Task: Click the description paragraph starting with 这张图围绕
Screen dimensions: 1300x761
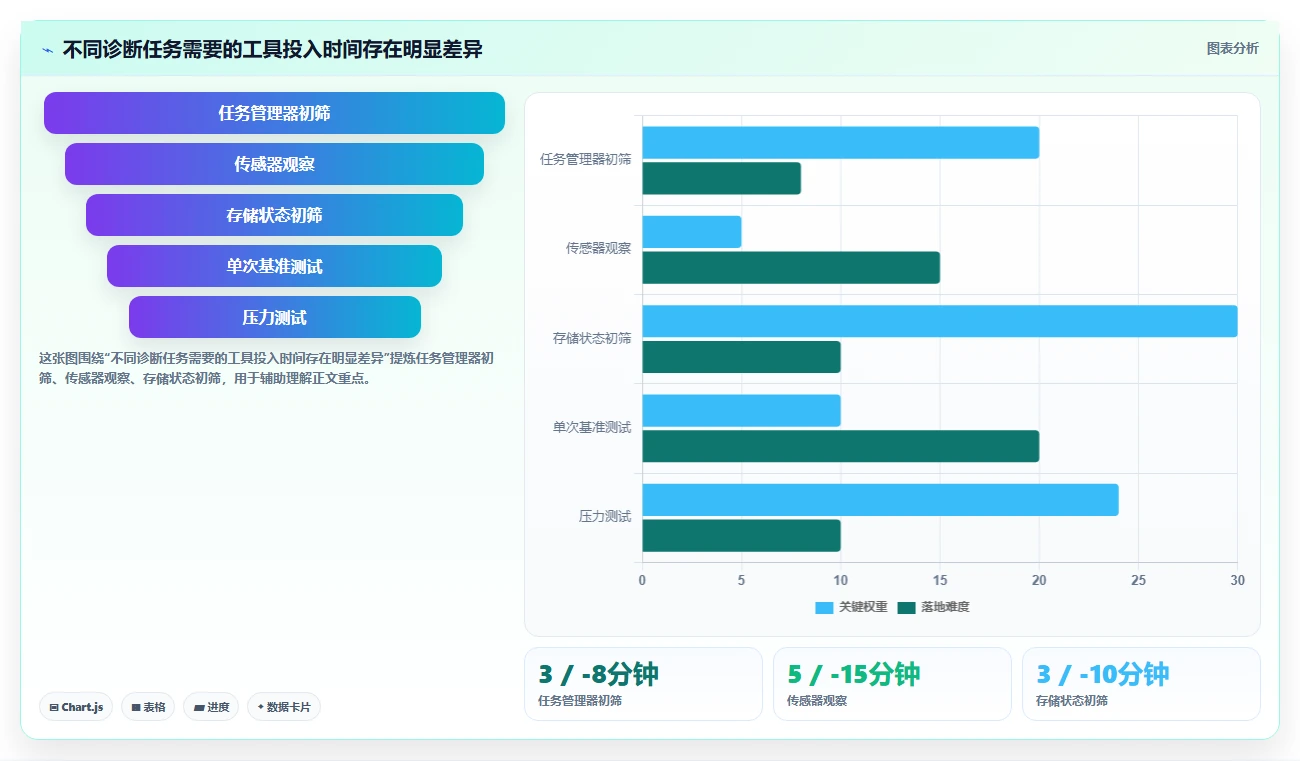Action: pos(266,368)
